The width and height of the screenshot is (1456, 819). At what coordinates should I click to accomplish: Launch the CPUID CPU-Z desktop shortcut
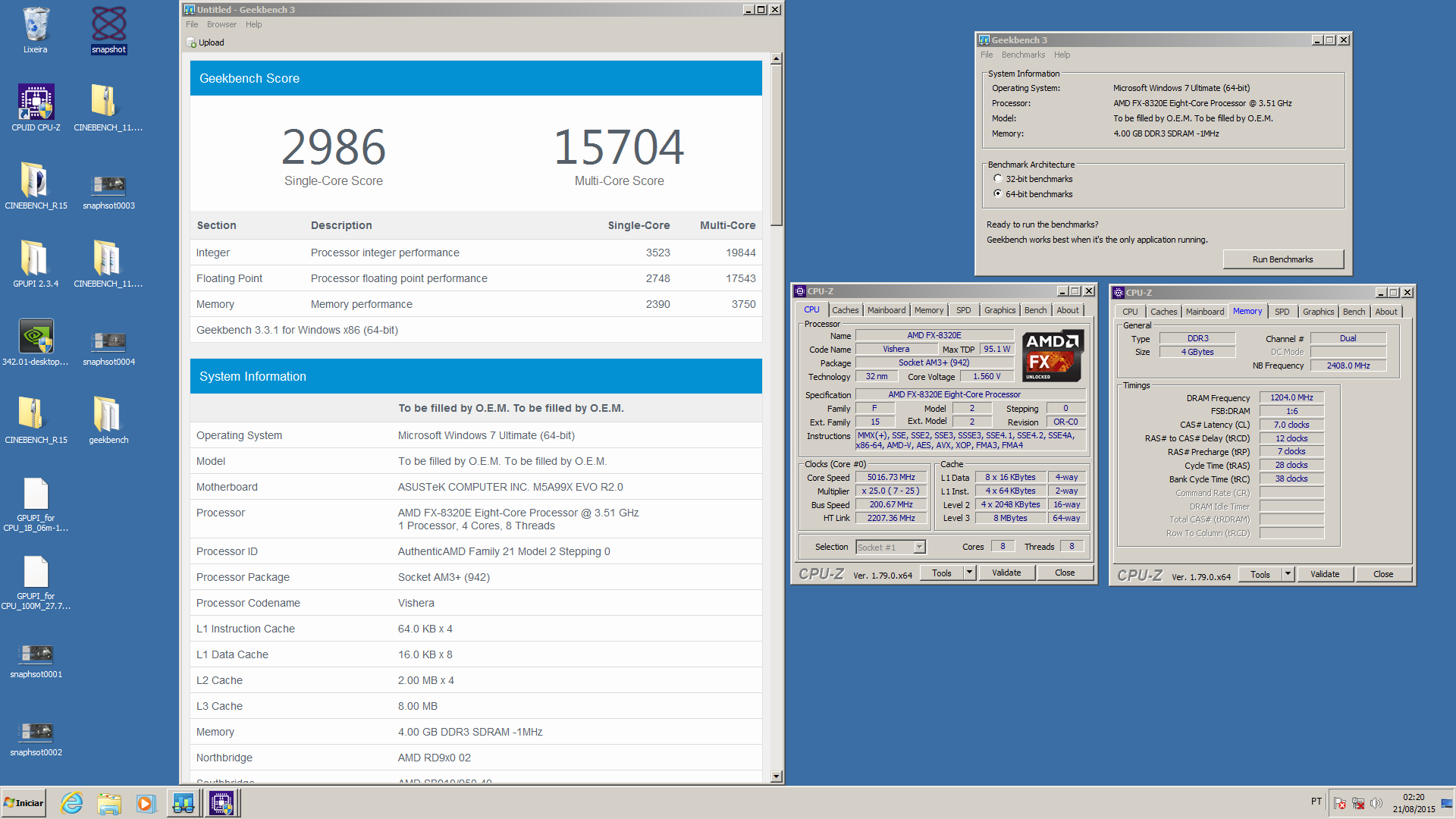pyautogui.click(x=36, y=108)
